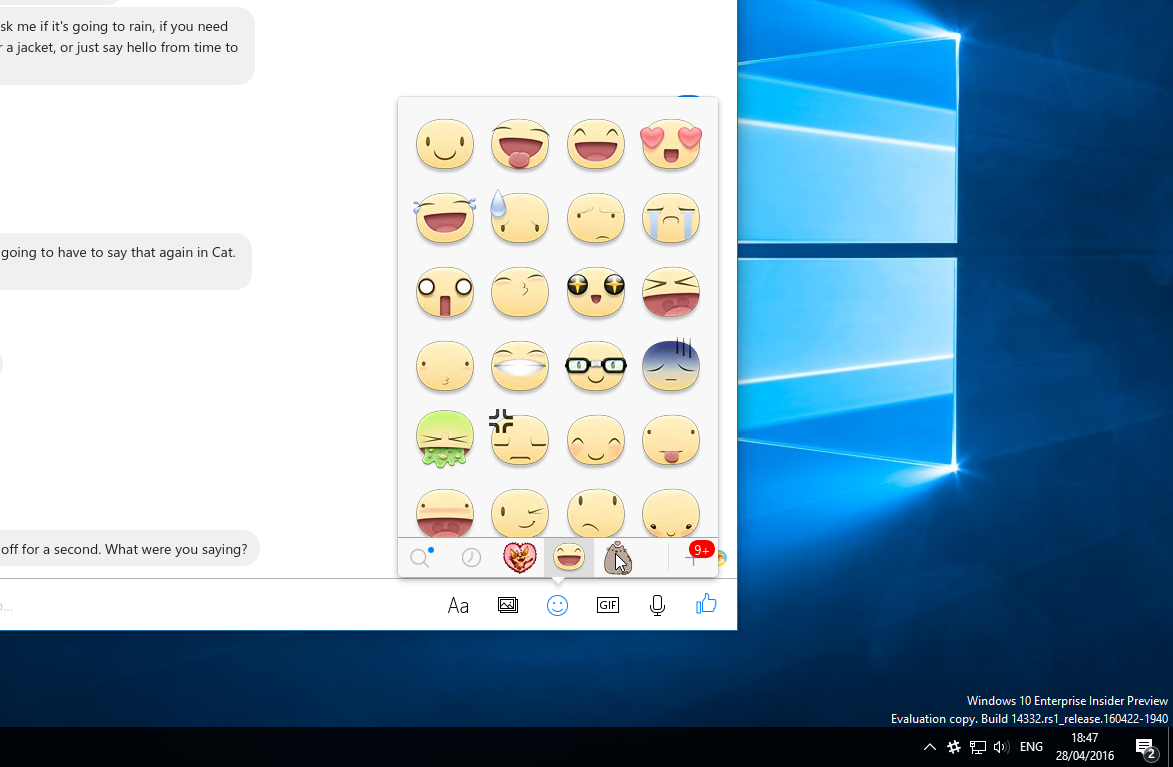Choose the shocked wide-eyed sticker
Viewport: 1173px width, 767px height.
[445, 292]
